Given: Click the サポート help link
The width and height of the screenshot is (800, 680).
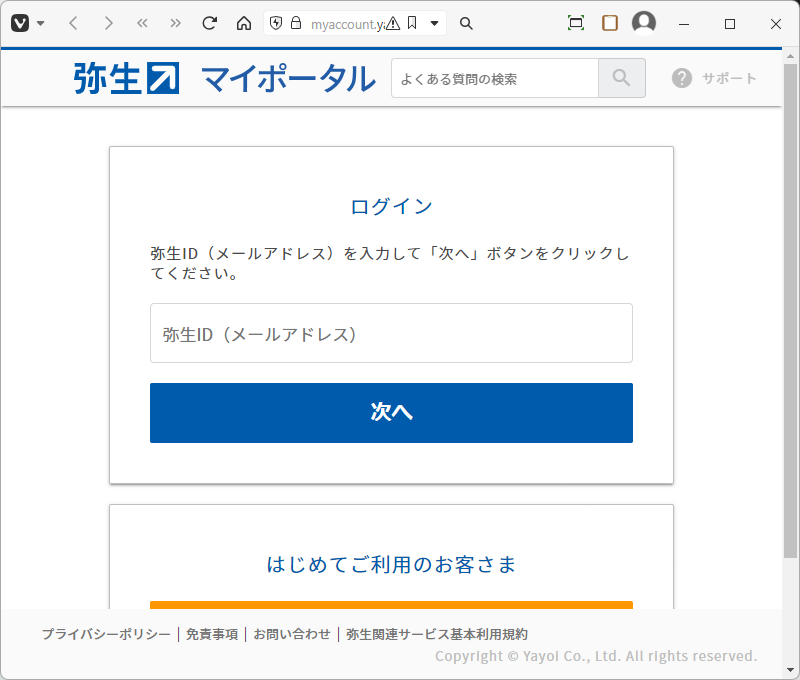Looking at the screenshot, I should [715, 78].
